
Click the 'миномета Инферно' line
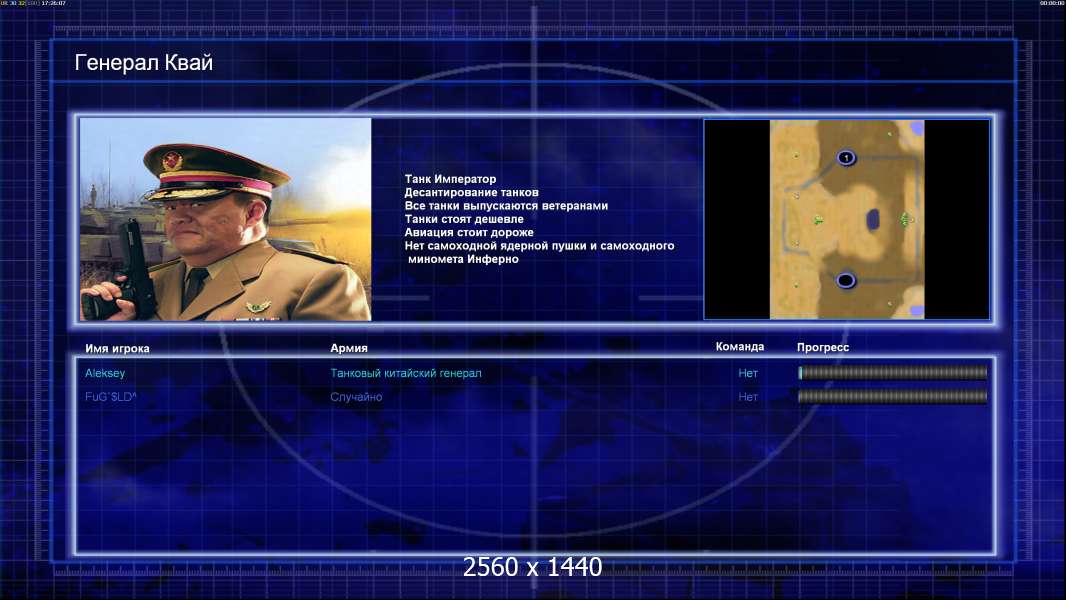click(463, 259)
